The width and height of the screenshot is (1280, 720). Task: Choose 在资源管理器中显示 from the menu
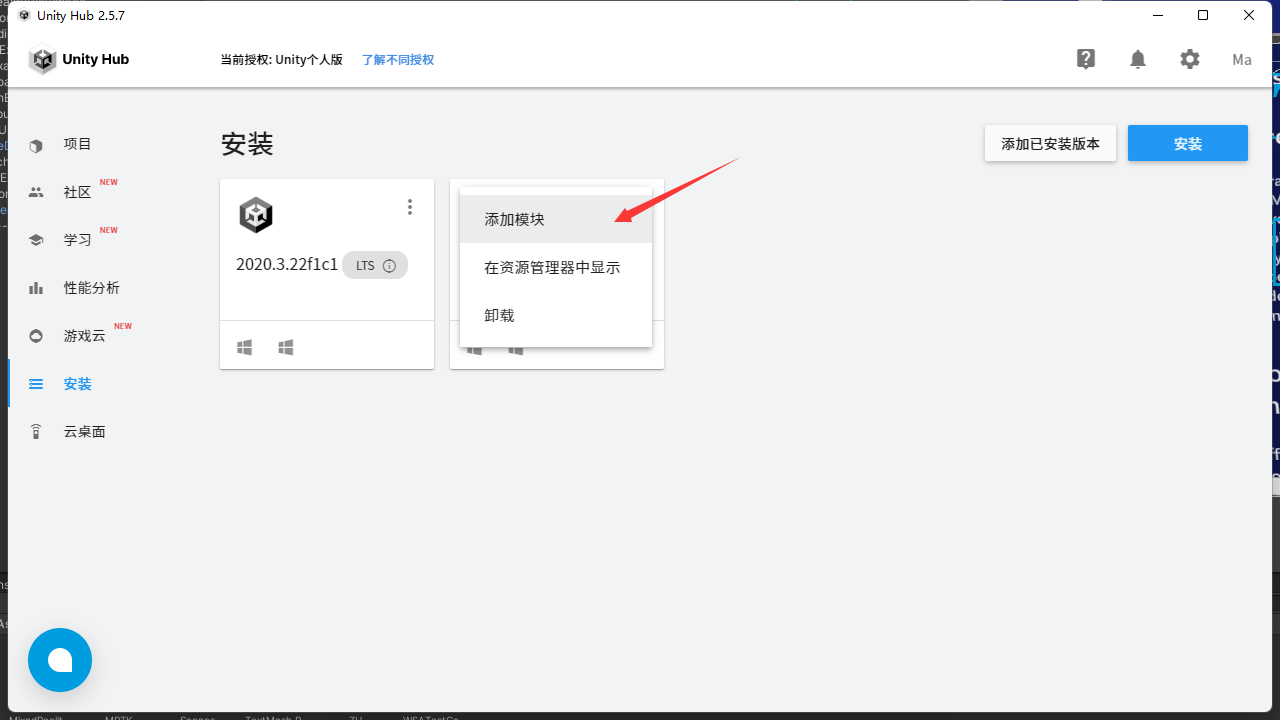pyautogui.click(x=556, y=267)
